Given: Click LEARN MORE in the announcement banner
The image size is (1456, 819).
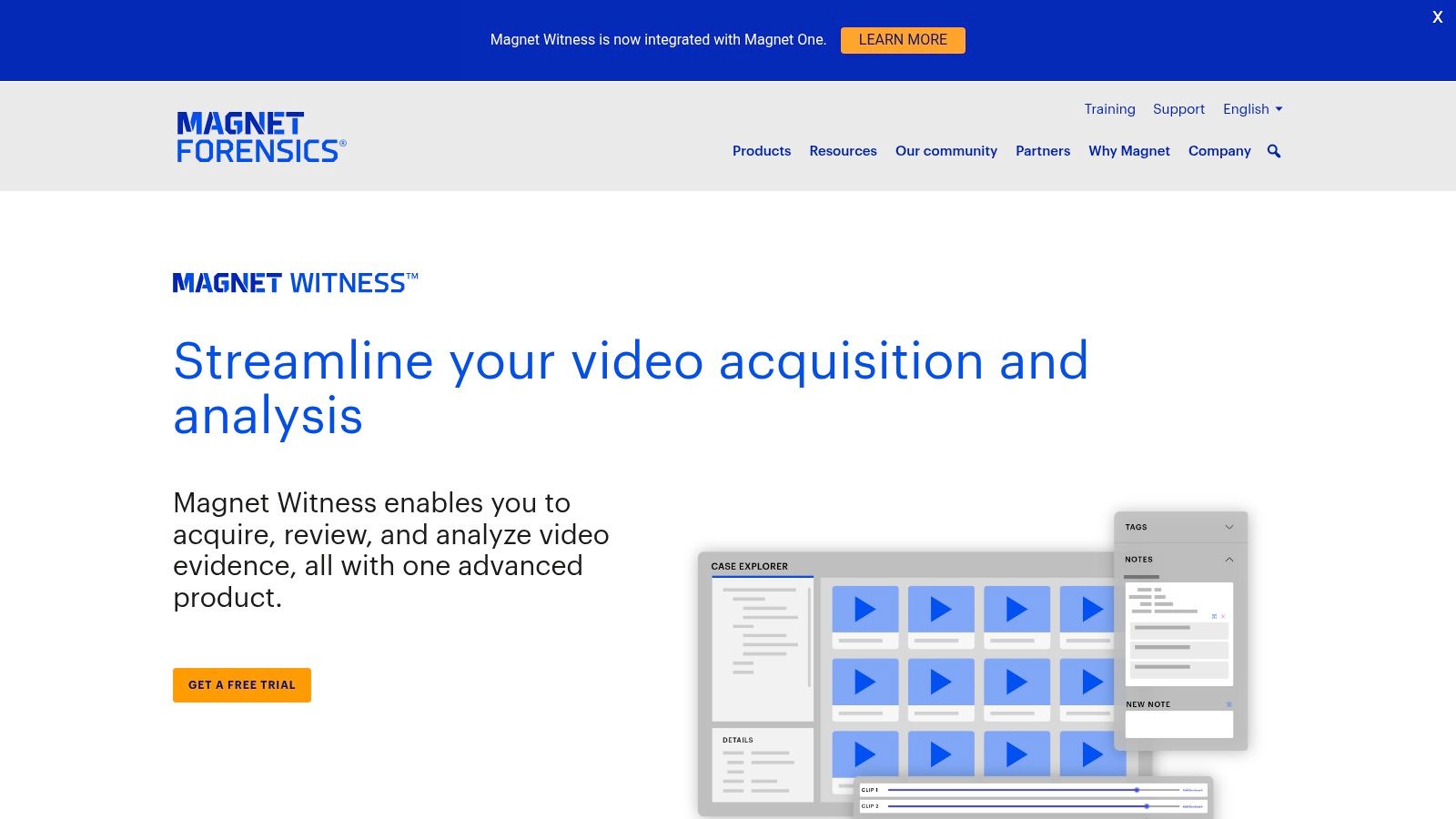Looking at the screenshot, I should (x=903, y=40).
